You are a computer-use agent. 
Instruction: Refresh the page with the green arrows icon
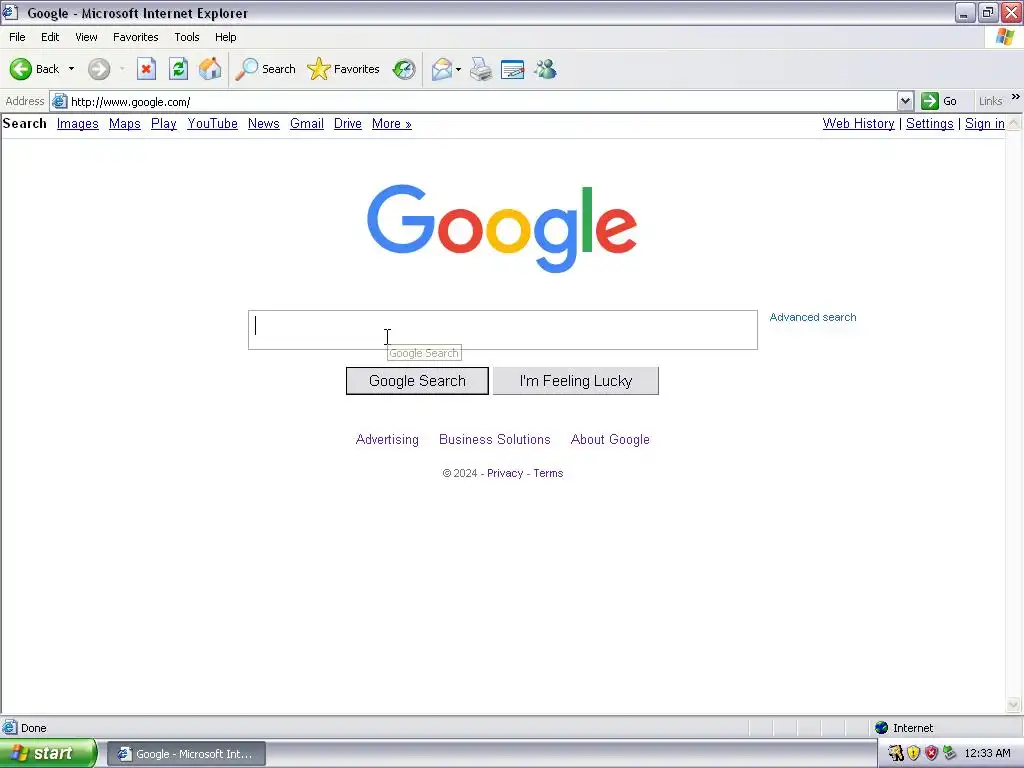coord(178,69)
